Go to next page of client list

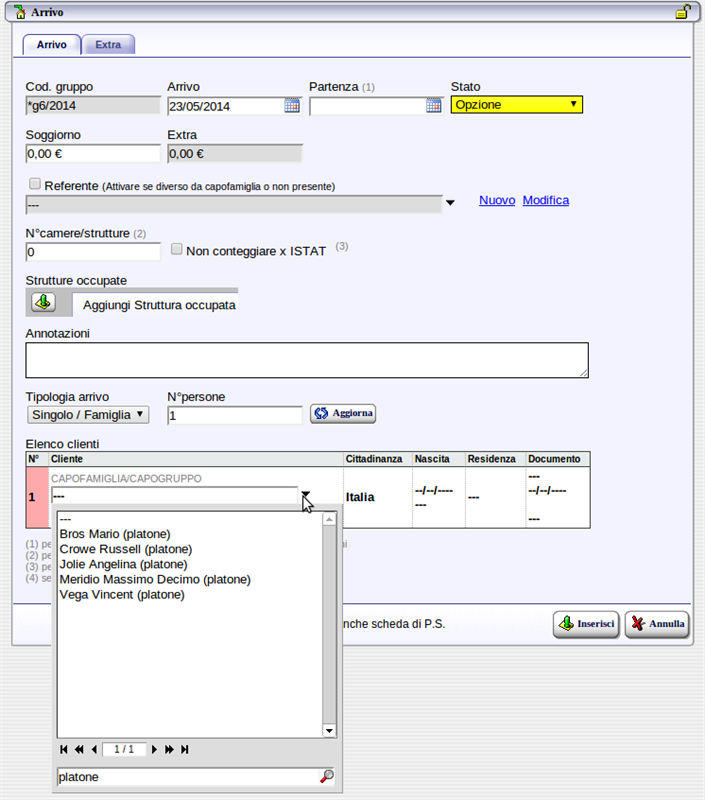pos(155,749)
